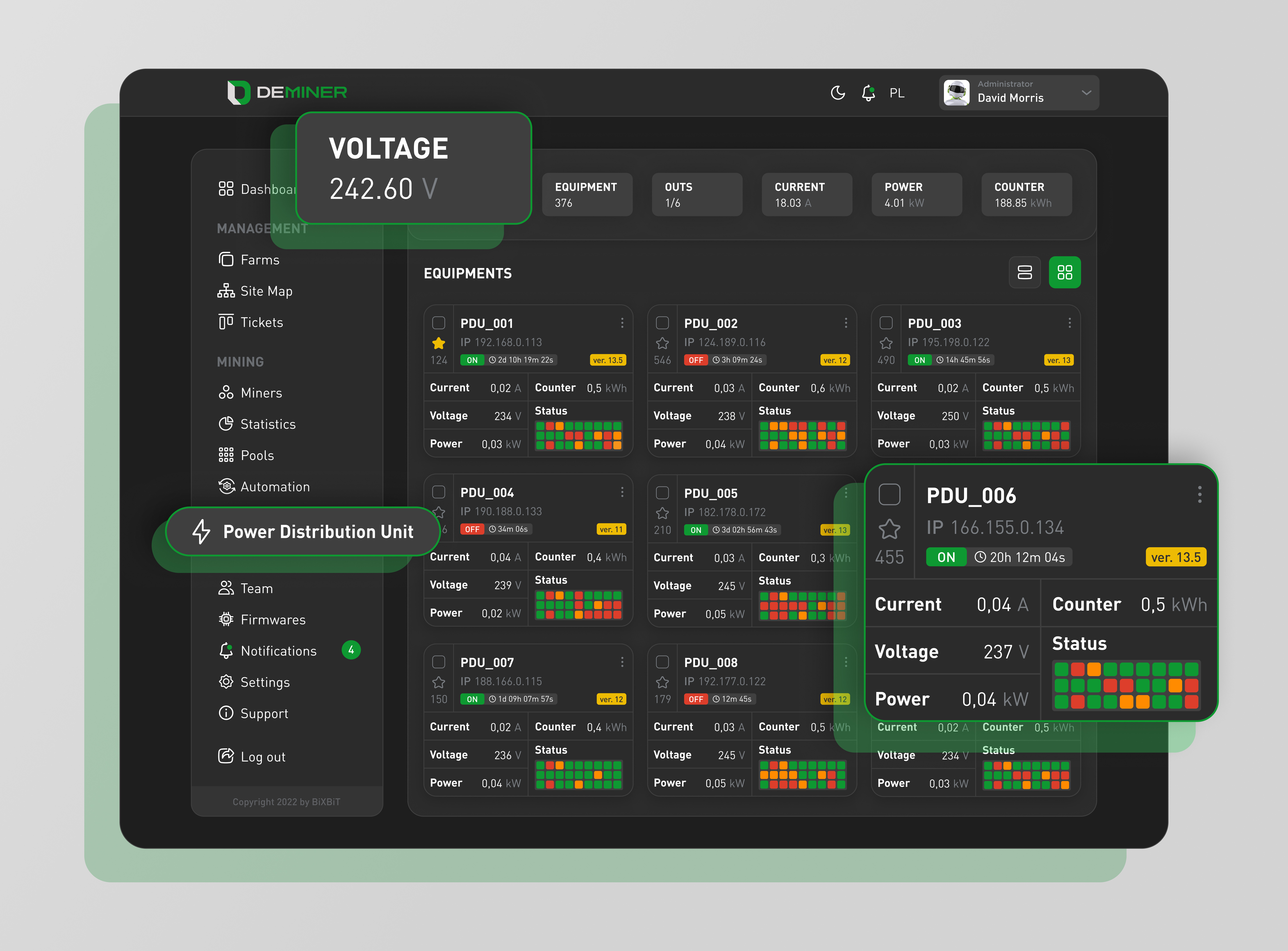The height and width of the screenshot is (951, 1288).
Task: Check the PDU_006 card checkbox
Action: click(x=889, y=494)
